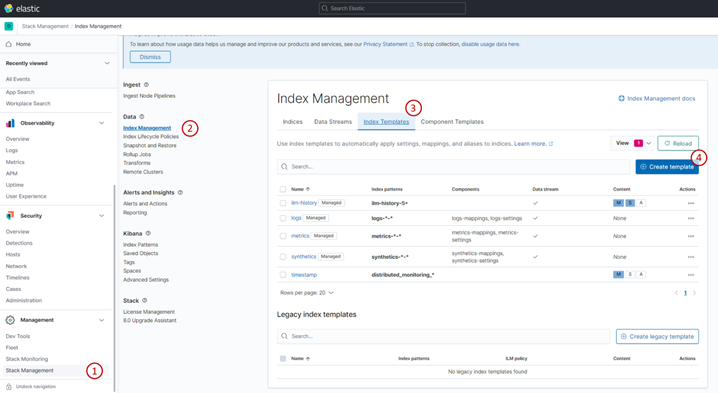Click Create legacy template button
718x393 pixels.
[657, 336]
